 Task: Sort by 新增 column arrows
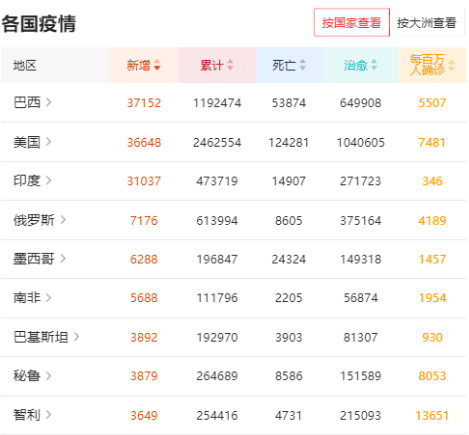[x=157, y=65]
